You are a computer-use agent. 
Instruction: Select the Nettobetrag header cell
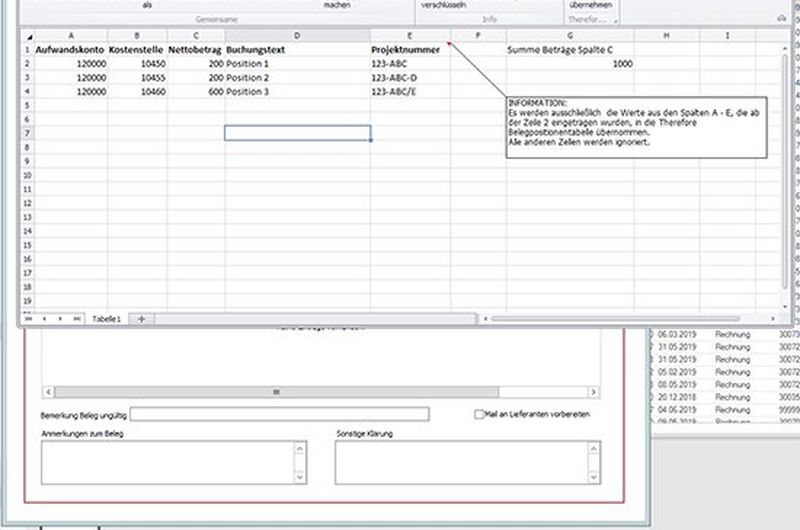[x=195, y=49]
